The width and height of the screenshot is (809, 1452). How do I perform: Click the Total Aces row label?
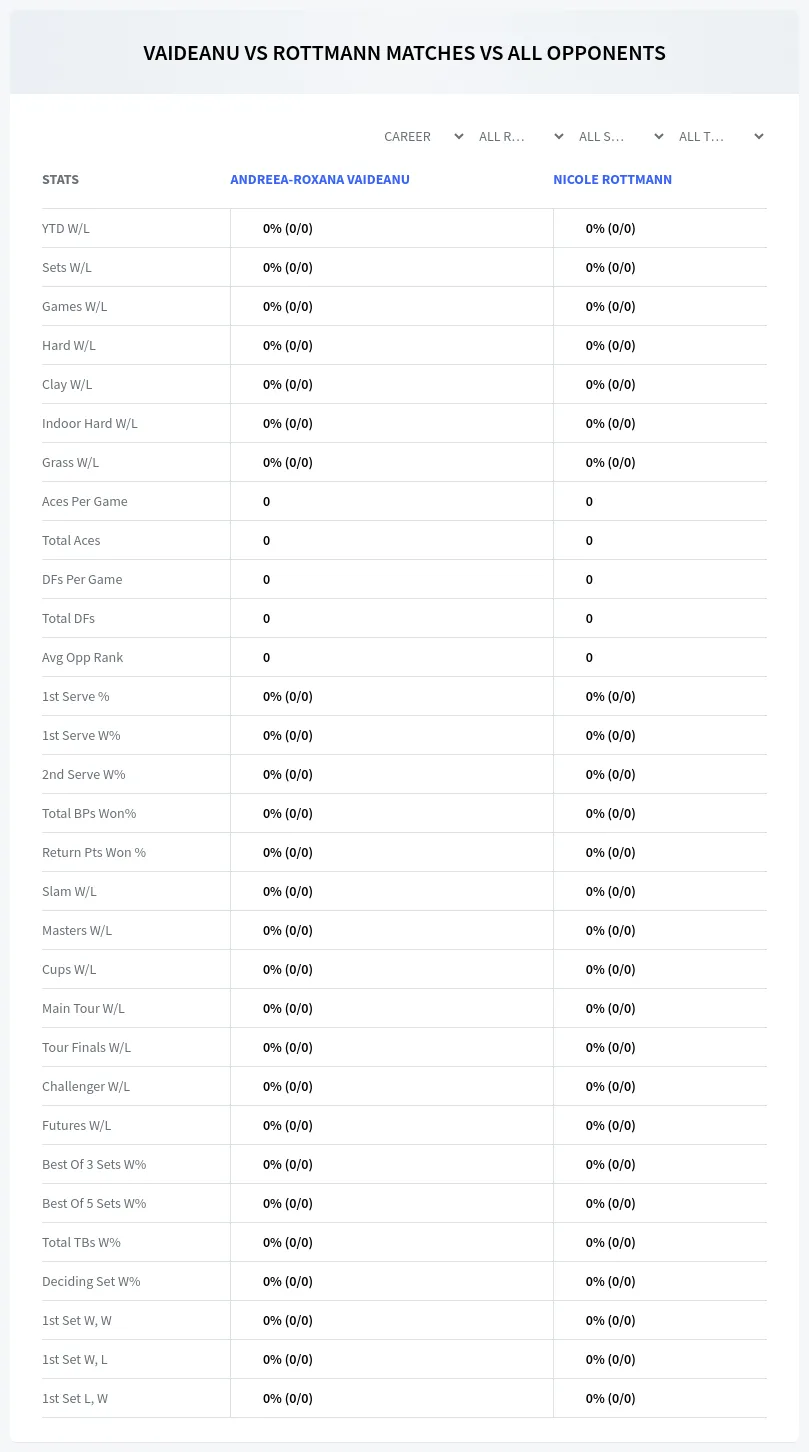click(71, 540)
